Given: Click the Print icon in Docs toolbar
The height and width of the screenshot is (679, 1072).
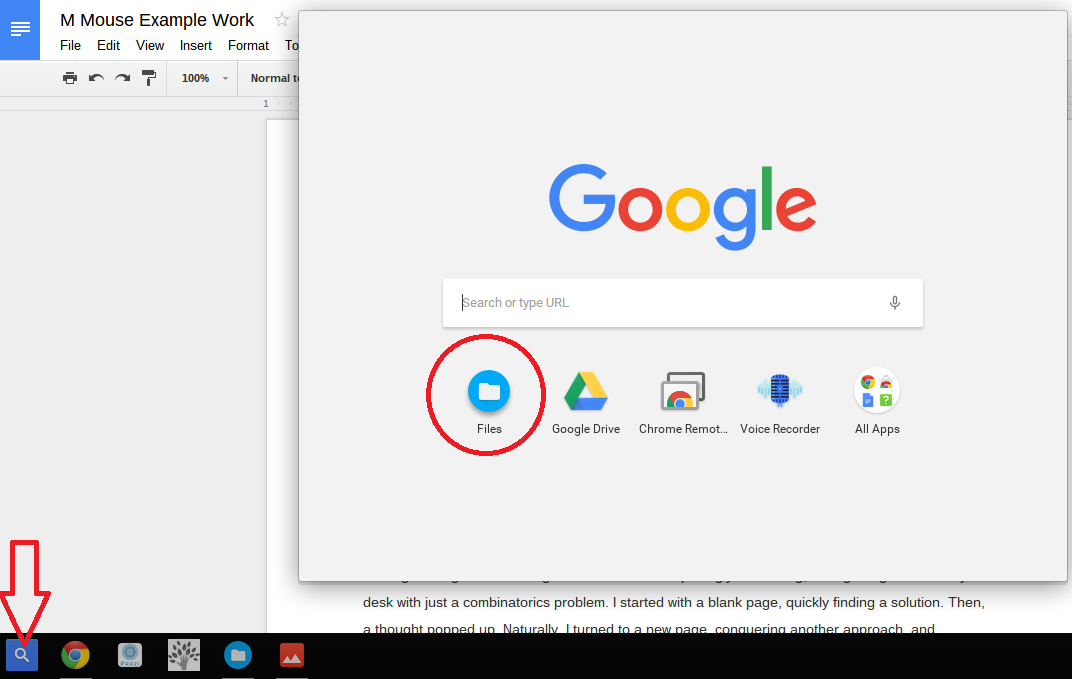Looking at the screenshot, I should (x=70, y=78).
